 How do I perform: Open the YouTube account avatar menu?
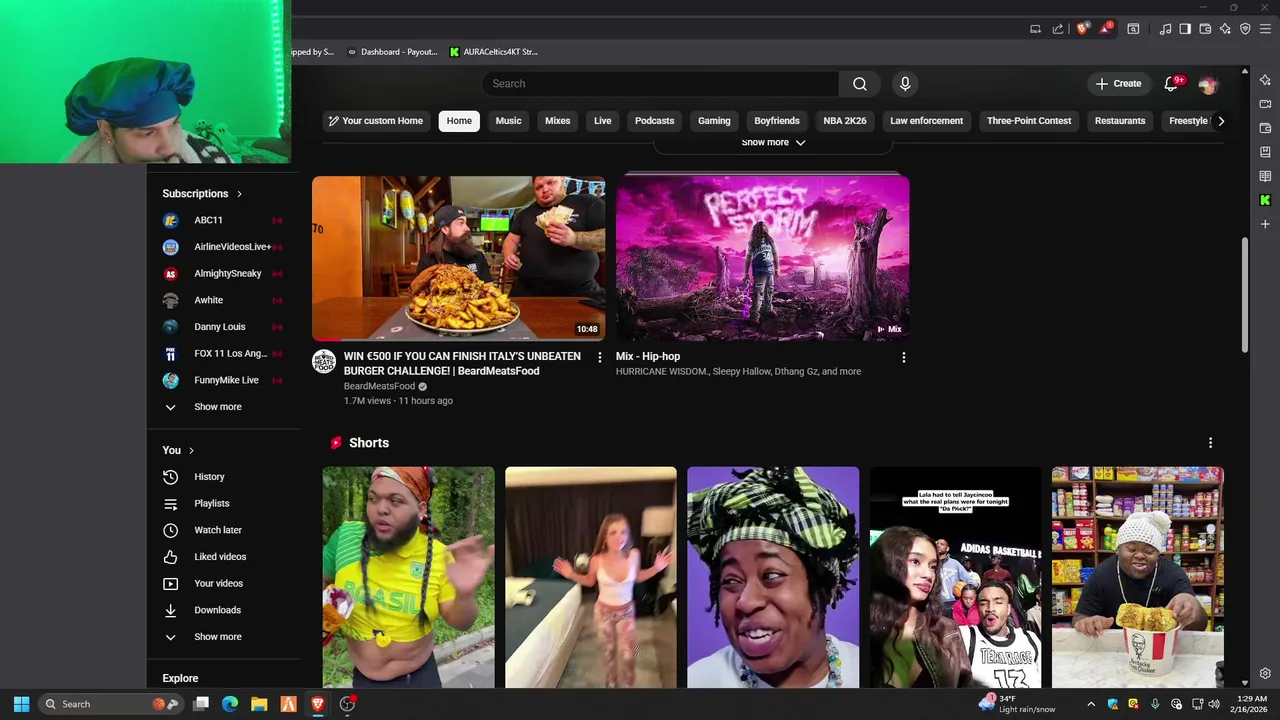coord(1208,84)
